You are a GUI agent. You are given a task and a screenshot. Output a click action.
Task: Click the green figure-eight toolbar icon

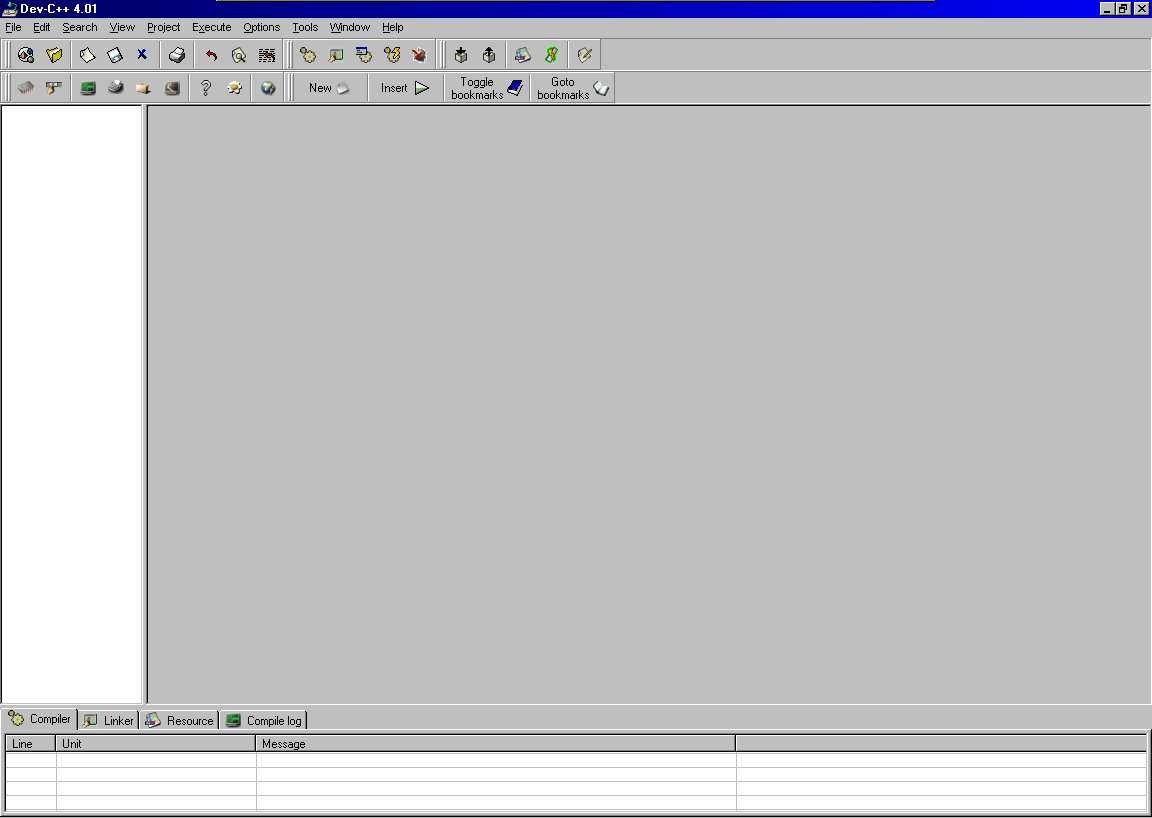coord(551,55)
